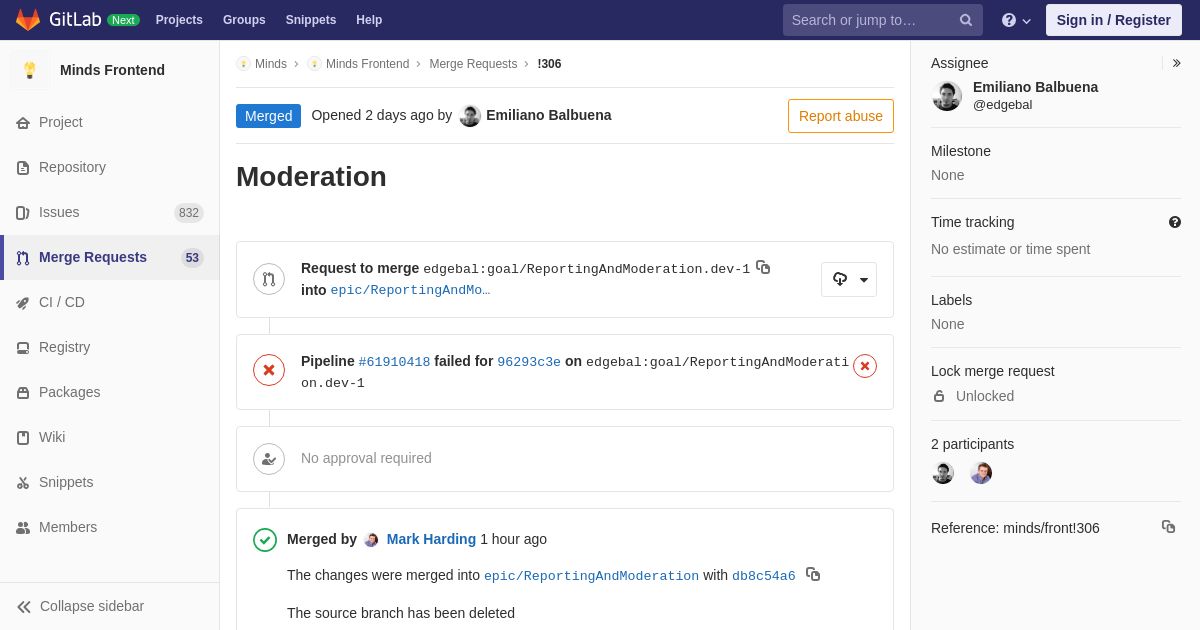The width and height of the screenshot is (1200, 630).
Task: Open epic/ReportingAndModeration link in merged message
Action: tap(591, 576)
